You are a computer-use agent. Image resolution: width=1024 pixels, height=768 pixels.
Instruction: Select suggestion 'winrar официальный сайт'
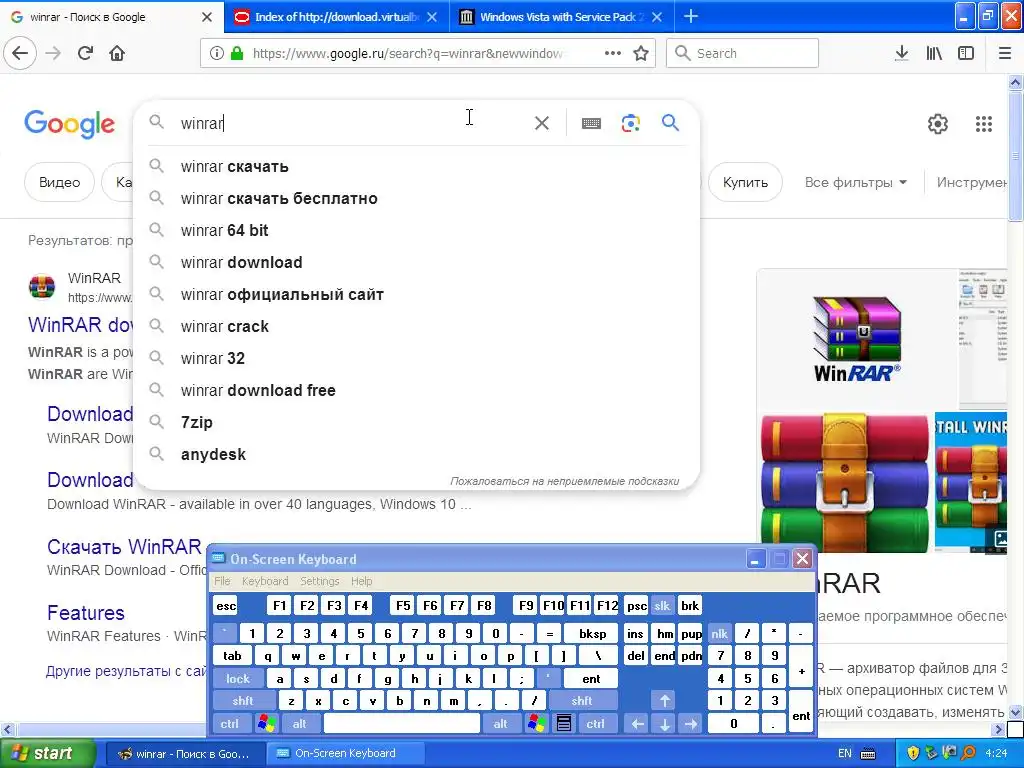(416, 295)
